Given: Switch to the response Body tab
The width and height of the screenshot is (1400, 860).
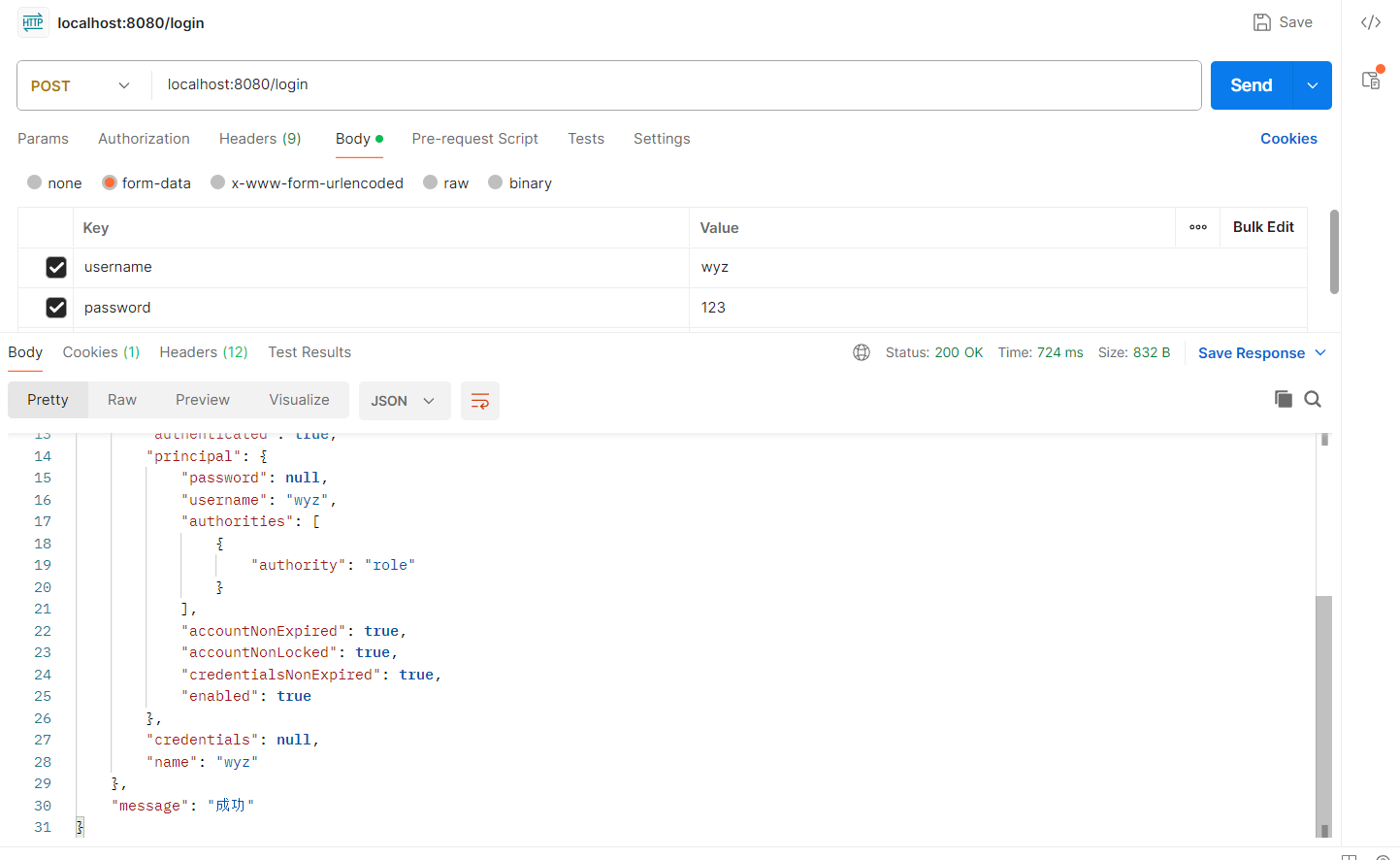Looking at the screenshot, I should [x=25, y=352].
